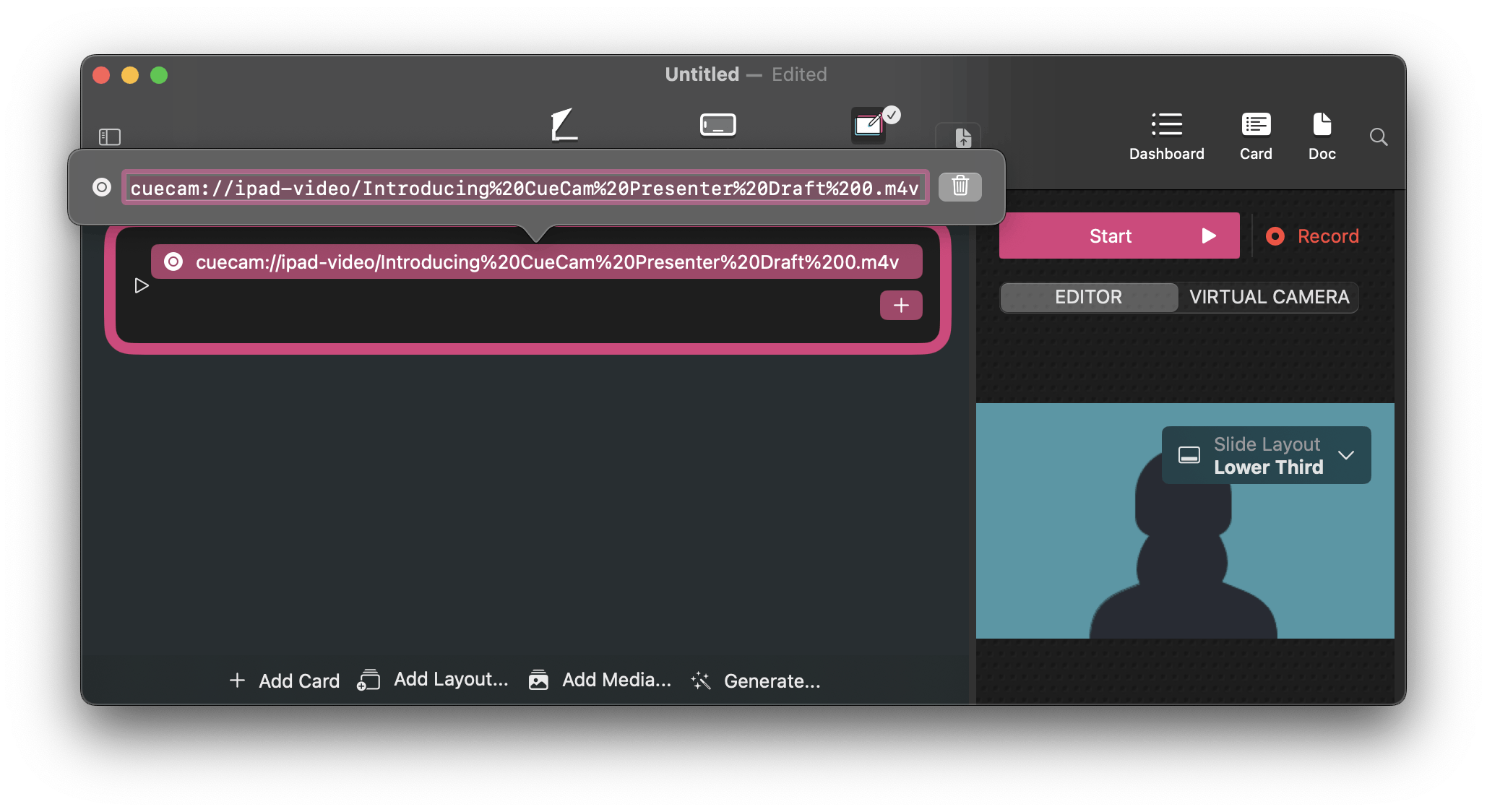Image resolution: width=1487 pixels, height=812 pixels.
Task: Open the Dashboard view
Action: 1166,136
